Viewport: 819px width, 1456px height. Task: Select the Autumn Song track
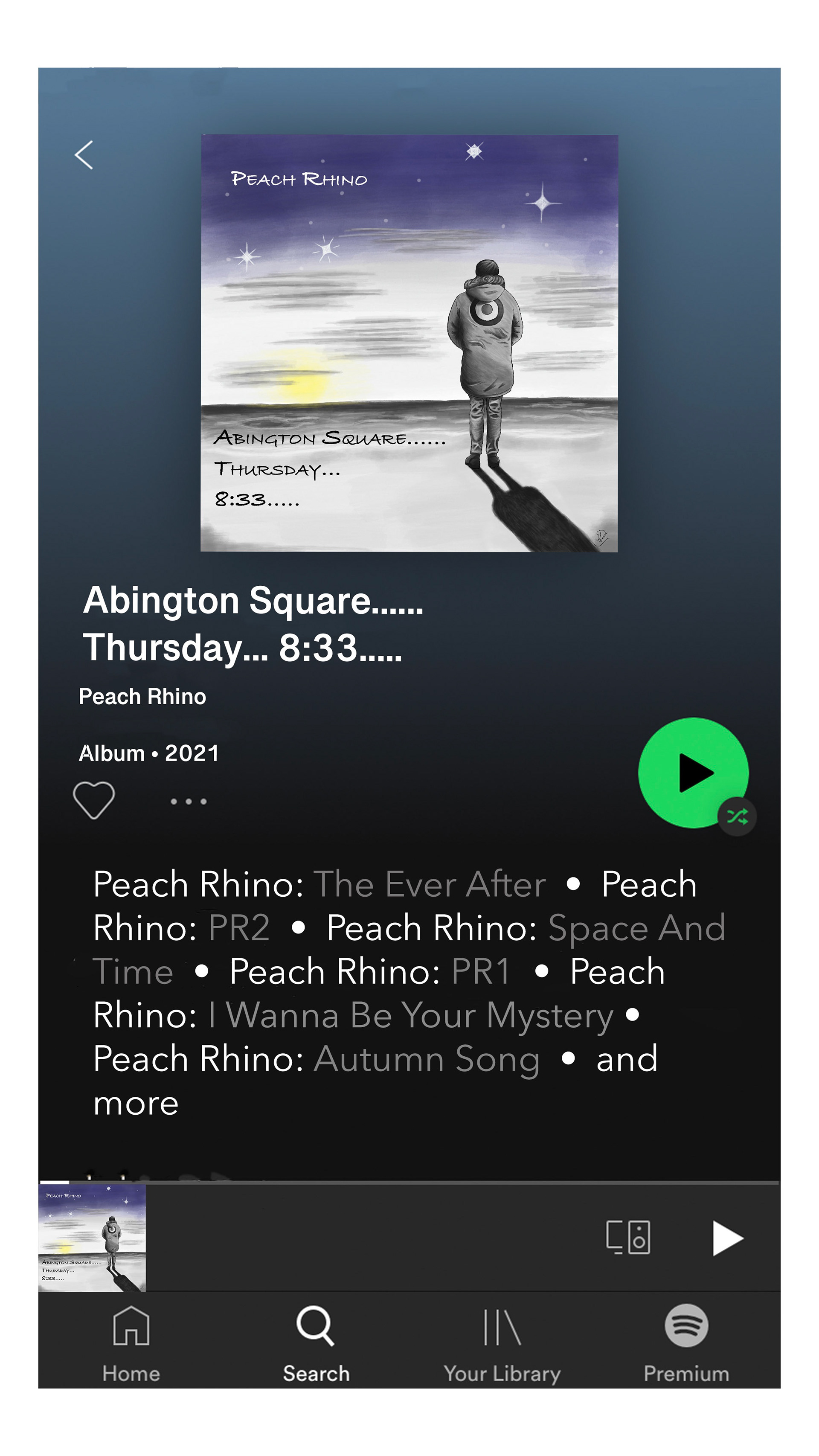point(427,1059)
